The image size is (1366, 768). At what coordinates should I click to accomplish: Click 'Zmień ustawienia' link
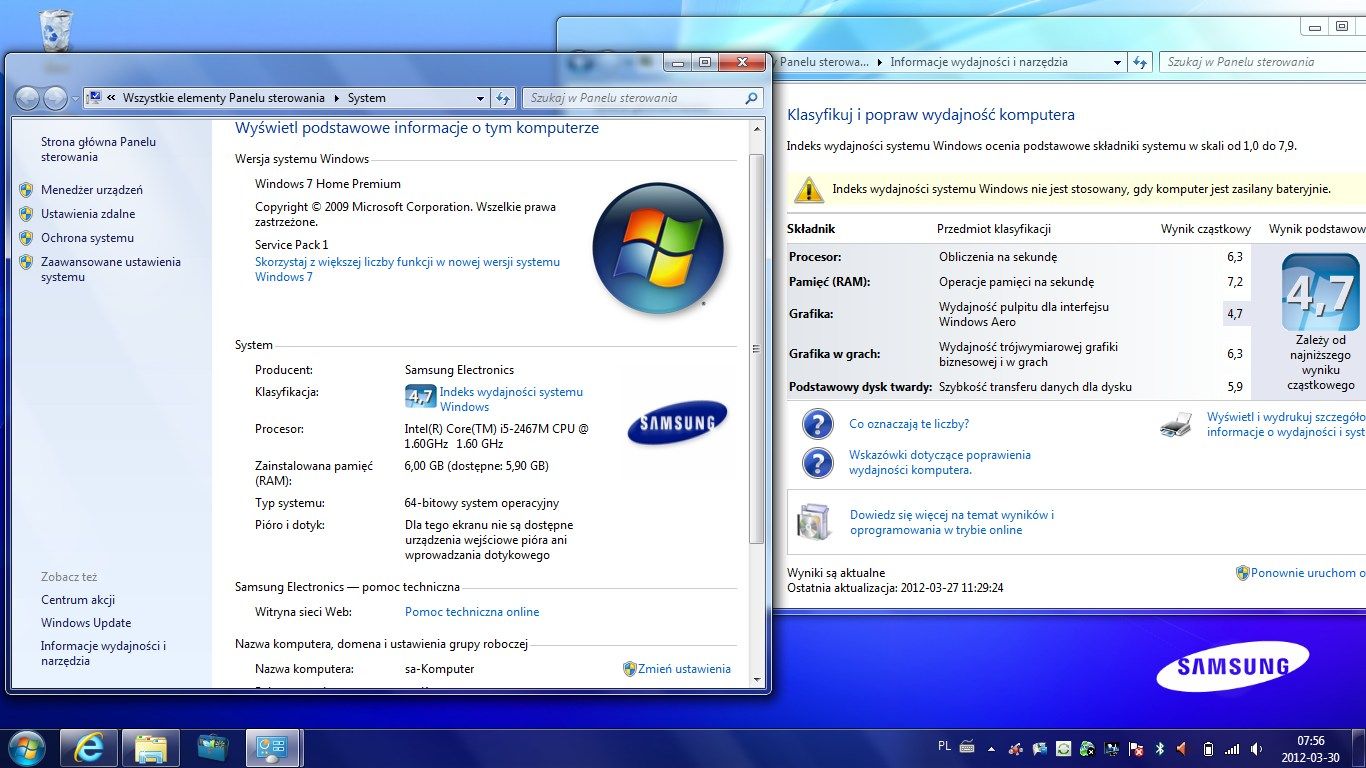click(x=684, y=669)
